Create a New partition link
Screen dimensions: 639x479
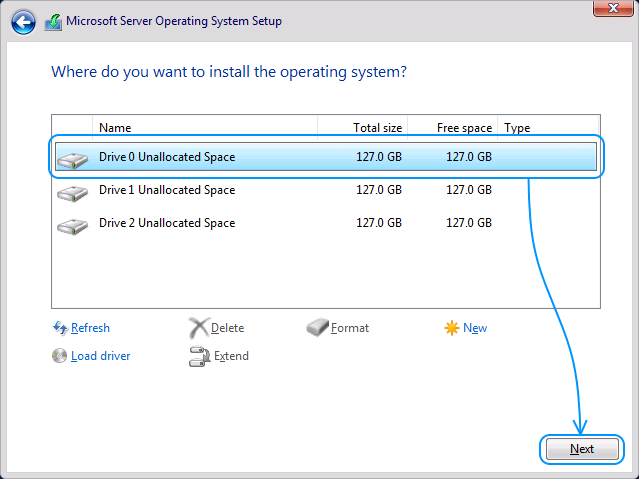pos(475,328)
